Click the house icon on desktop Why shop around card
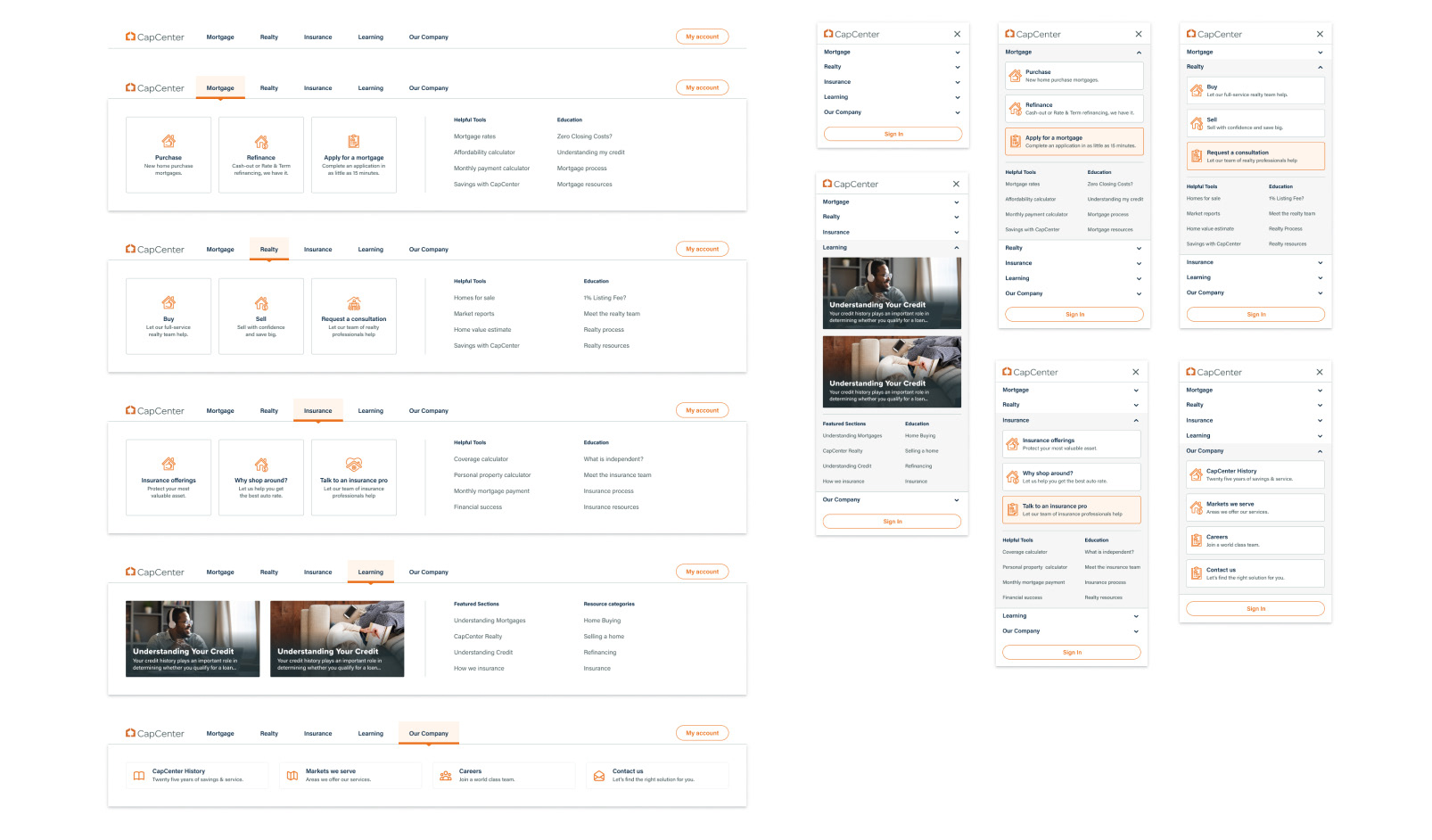This screenshot has width=1432, height=840. (261, 465)
